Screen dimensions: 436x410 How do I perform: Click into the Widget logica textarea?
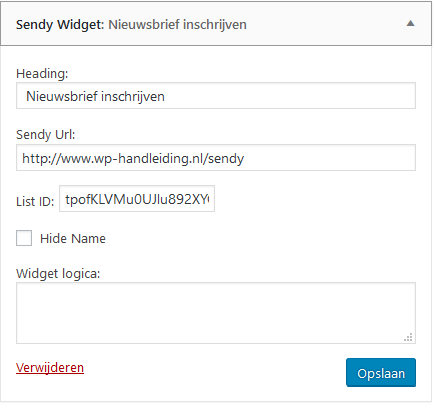(x=216, y=313)
